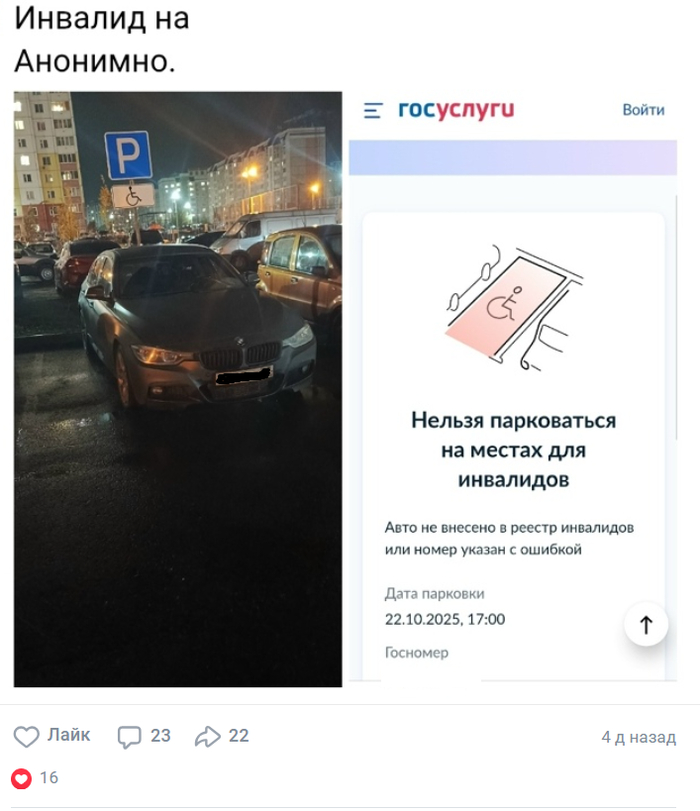Image resolution: width=700 pixels, height=811 pixels.
Task: Click the parking date 22.10.2025, 17:00
Action: [x=444, y=619]
